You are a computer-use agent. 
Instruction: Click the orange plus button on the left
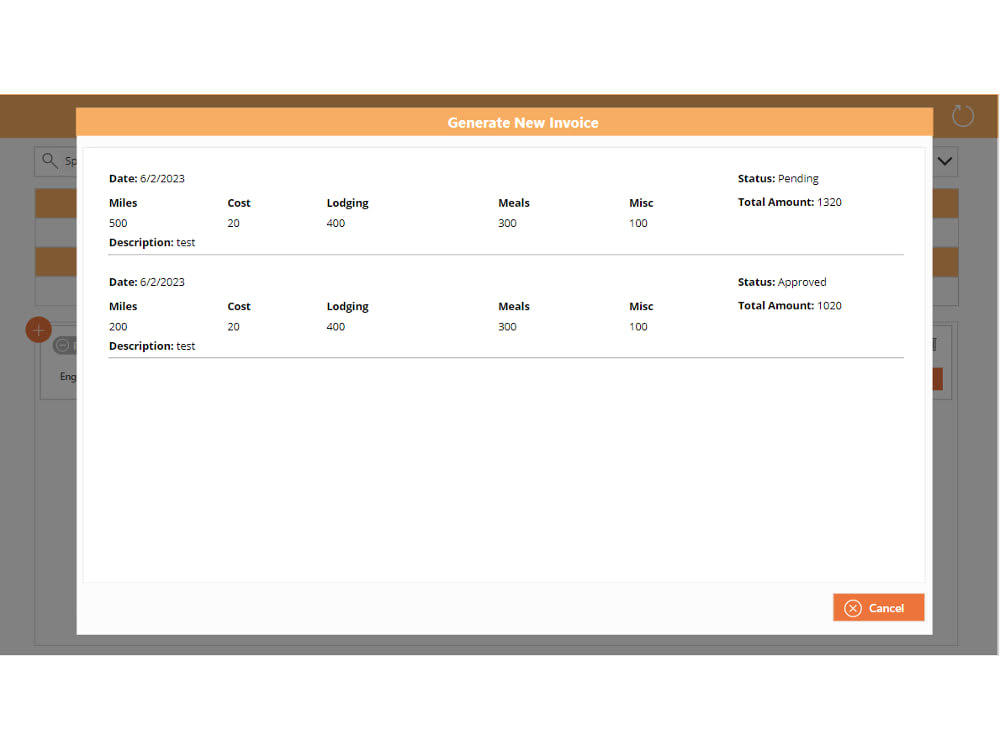click(38, 329)
